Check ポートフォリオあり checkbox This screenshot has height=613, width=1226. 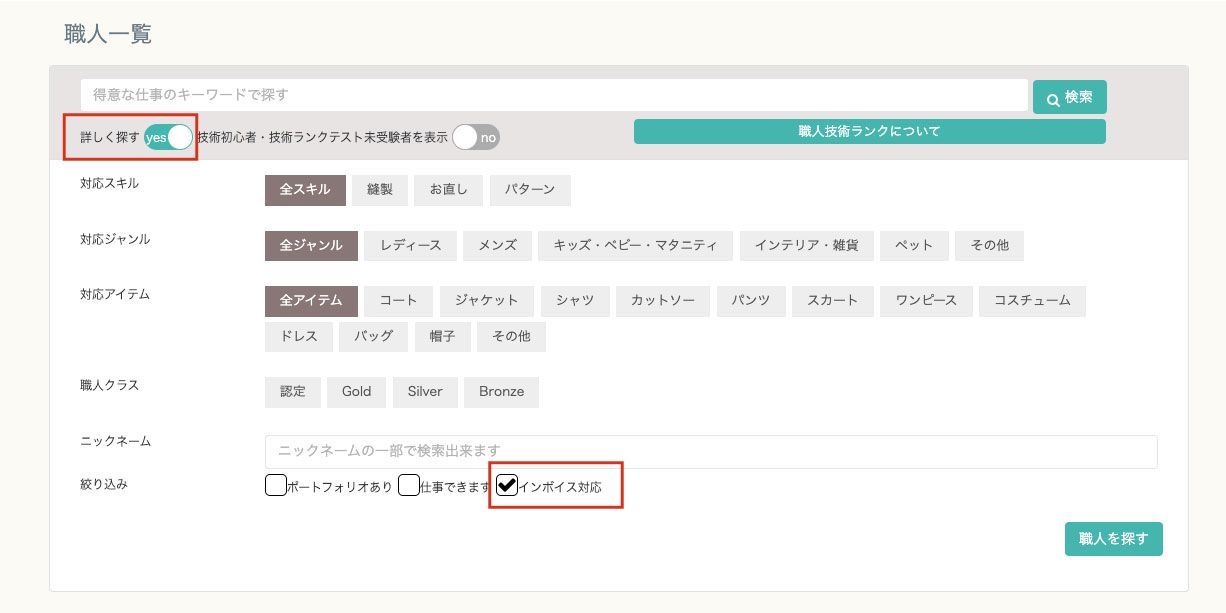coord(276,485)
